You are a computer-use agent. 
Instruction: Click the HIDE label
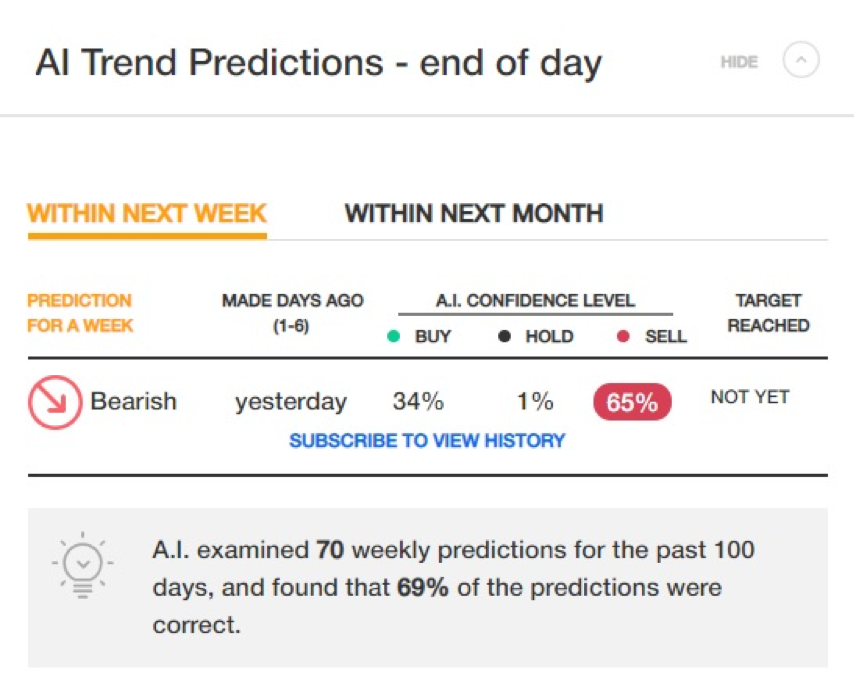point(739,62)
